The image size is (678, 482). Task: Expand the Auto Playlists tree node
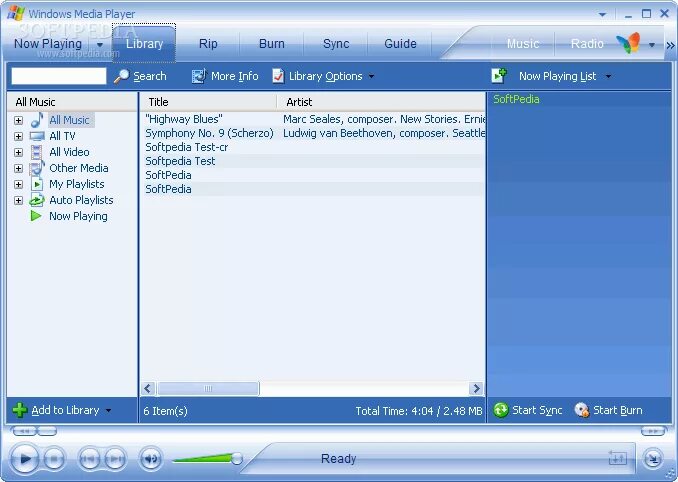tap(18, 200)
